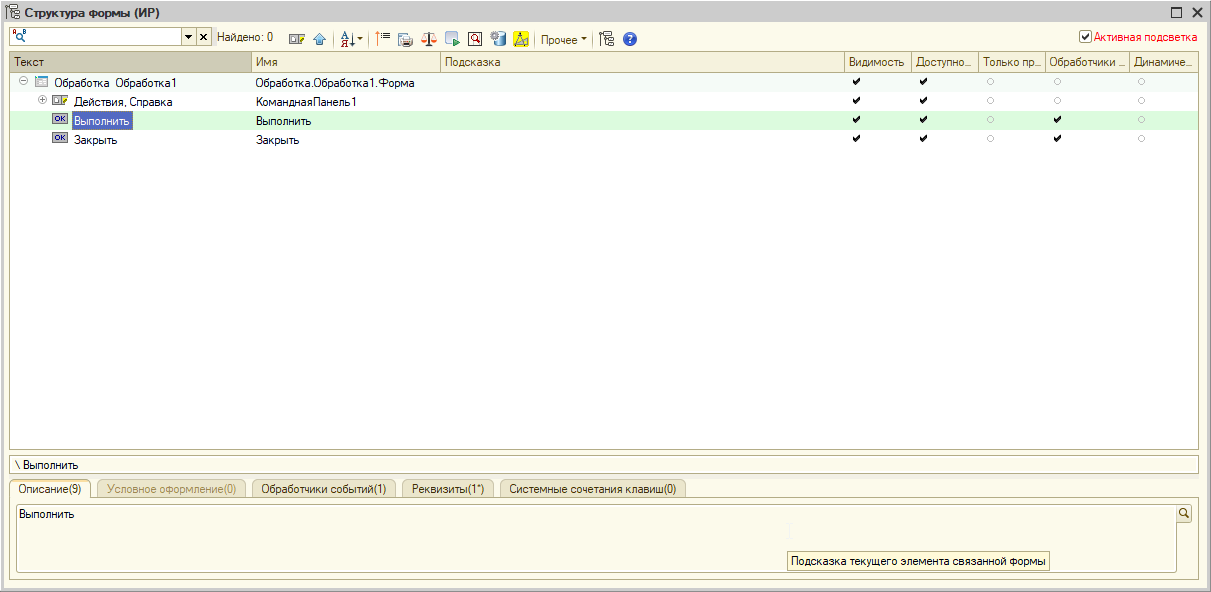Click the yellow highlighted triangle toolbar icon
1211x592 pixels.
(521, 39)
